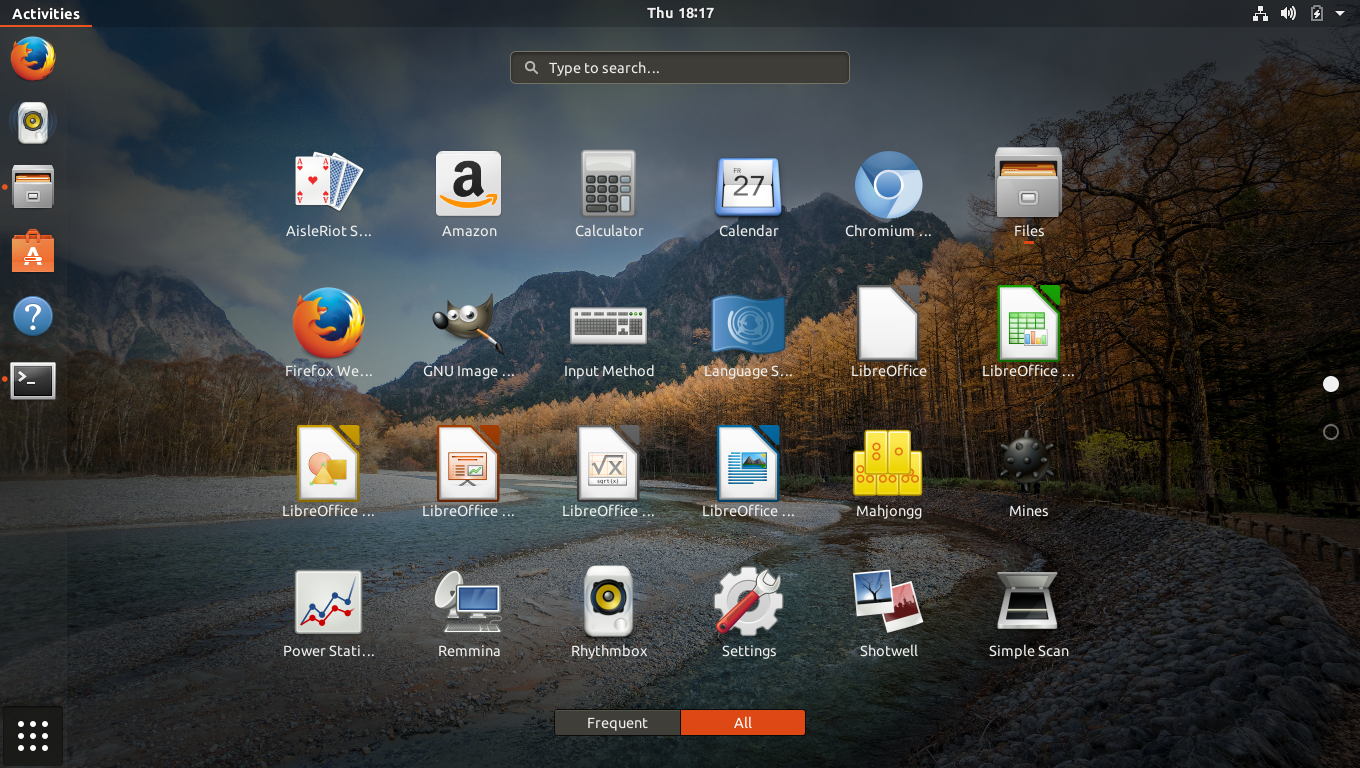Viewport: 1360px width, 768px height.
Task: Open the Settings gear and wrench
Action: pyautogui.click(x=749, y=601)
